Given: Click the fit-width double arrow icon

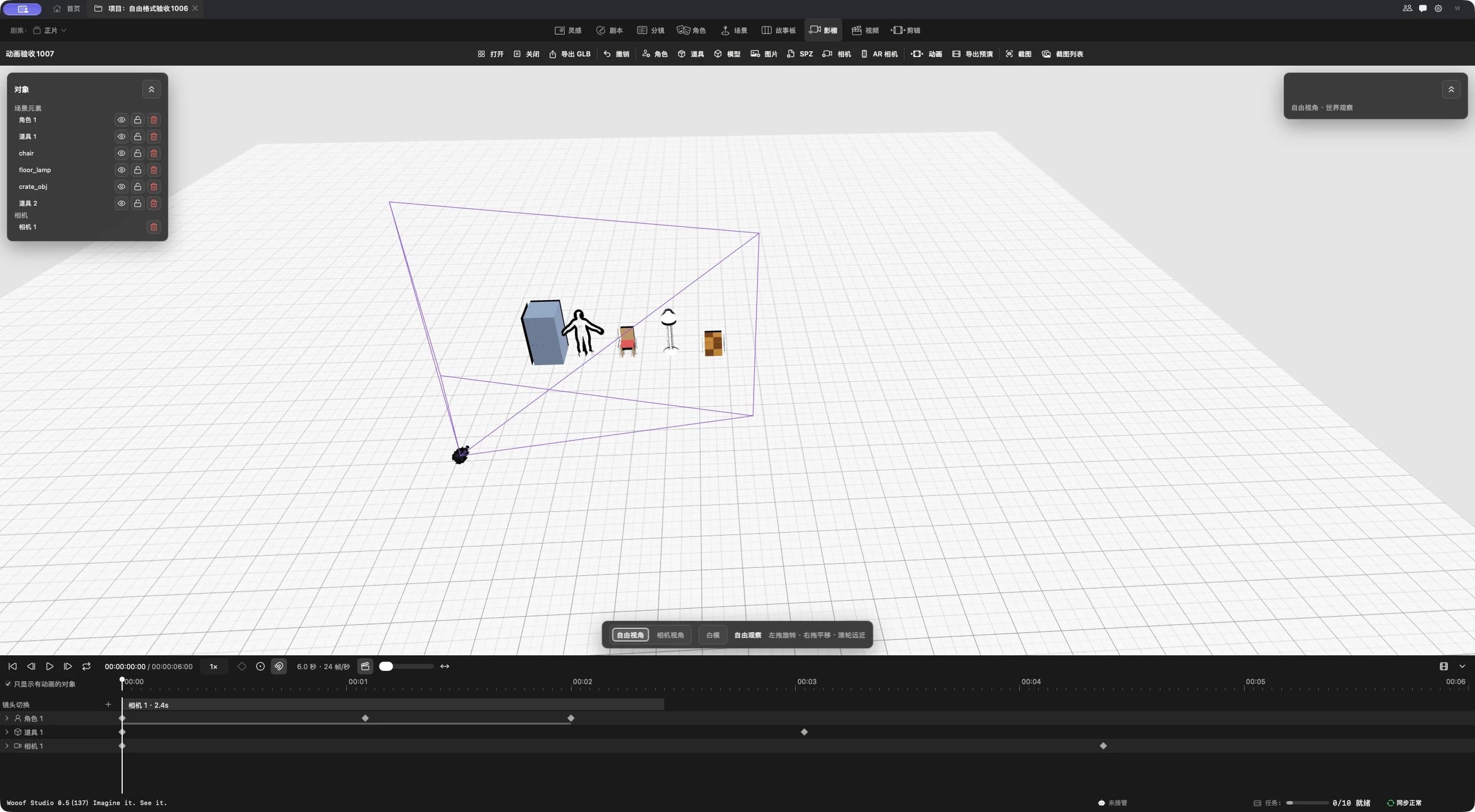Looking at the screenshot, I should tap(445, 666).
